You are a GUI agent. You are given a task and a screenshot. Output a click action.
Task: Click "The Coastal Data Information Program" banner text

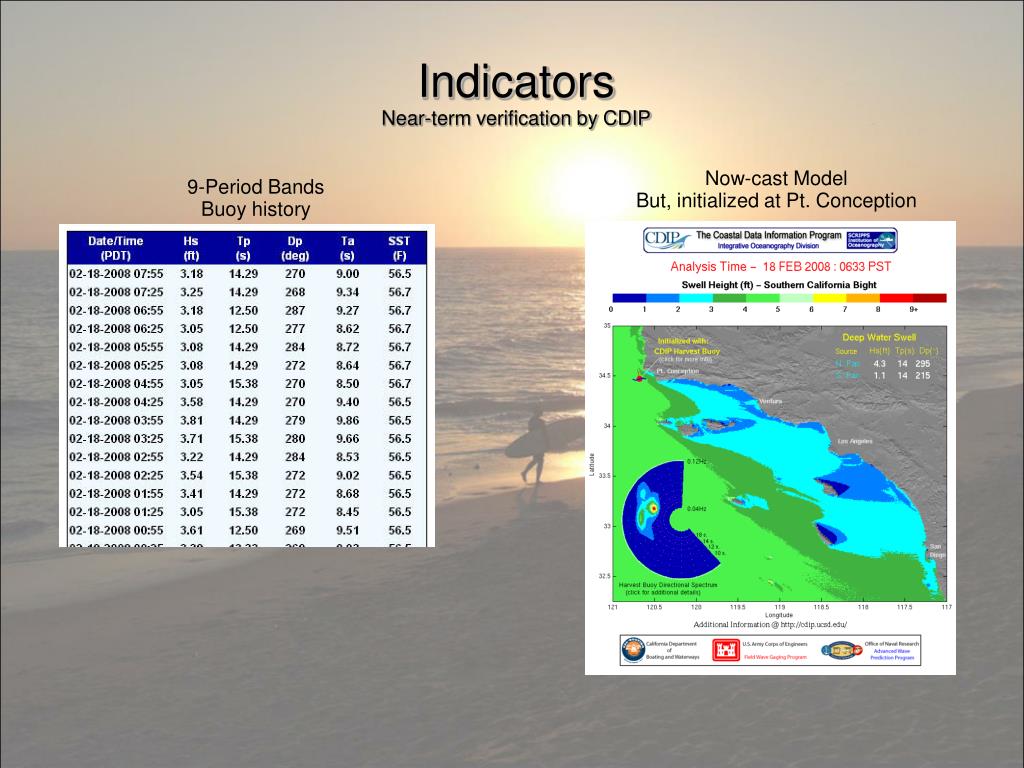coord(769,235)
